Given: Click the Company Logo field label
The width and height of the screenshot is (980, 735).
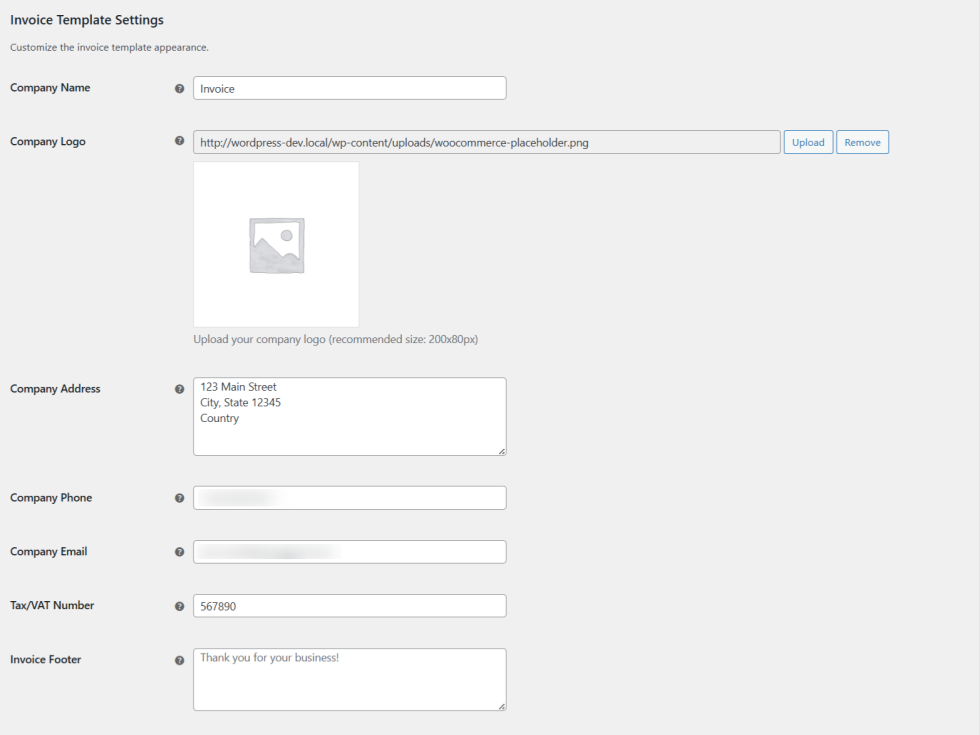Looking at the screenshot, I should click(x=48, y=142).
